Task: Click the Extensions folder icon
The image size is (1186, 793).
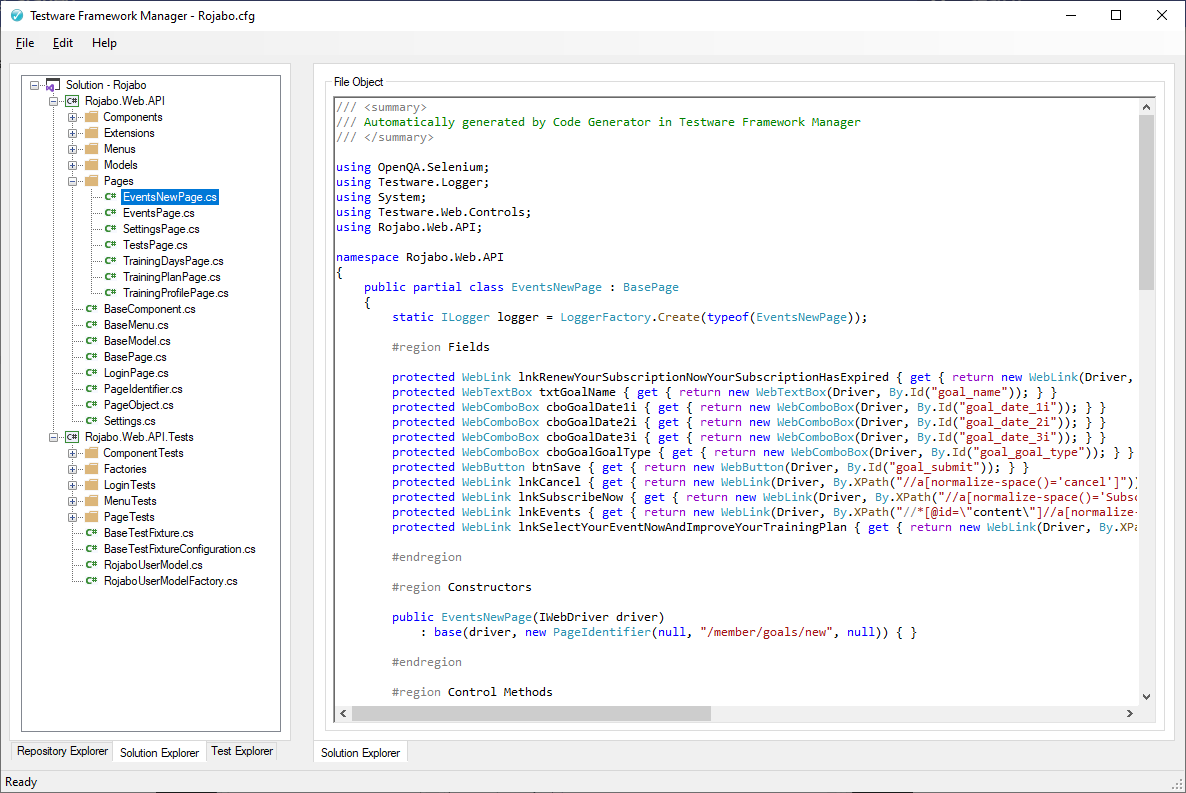Action: point(92,132)
